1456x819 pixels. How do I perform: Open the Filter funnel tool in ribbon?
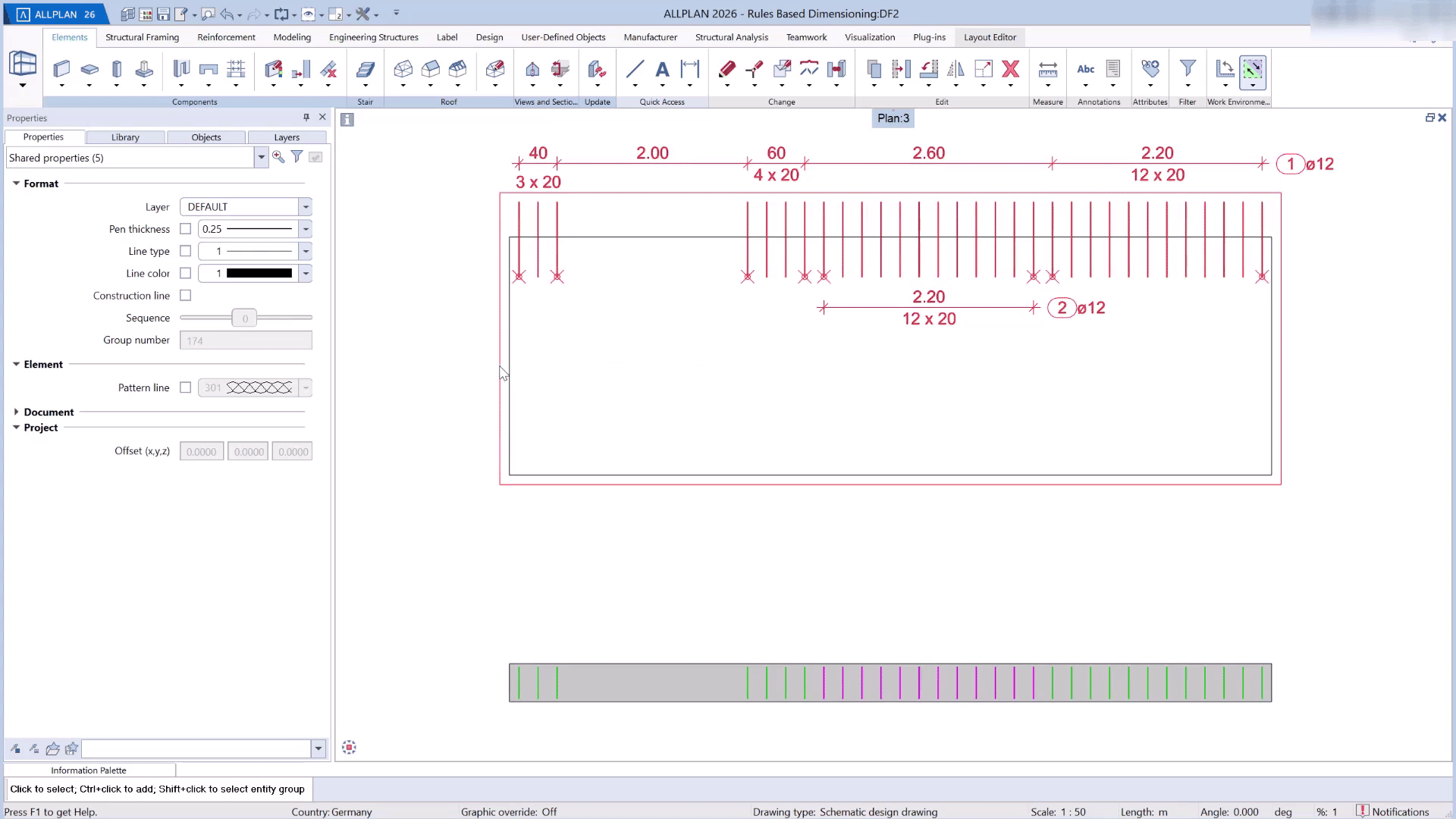(x=1188, y=69)
